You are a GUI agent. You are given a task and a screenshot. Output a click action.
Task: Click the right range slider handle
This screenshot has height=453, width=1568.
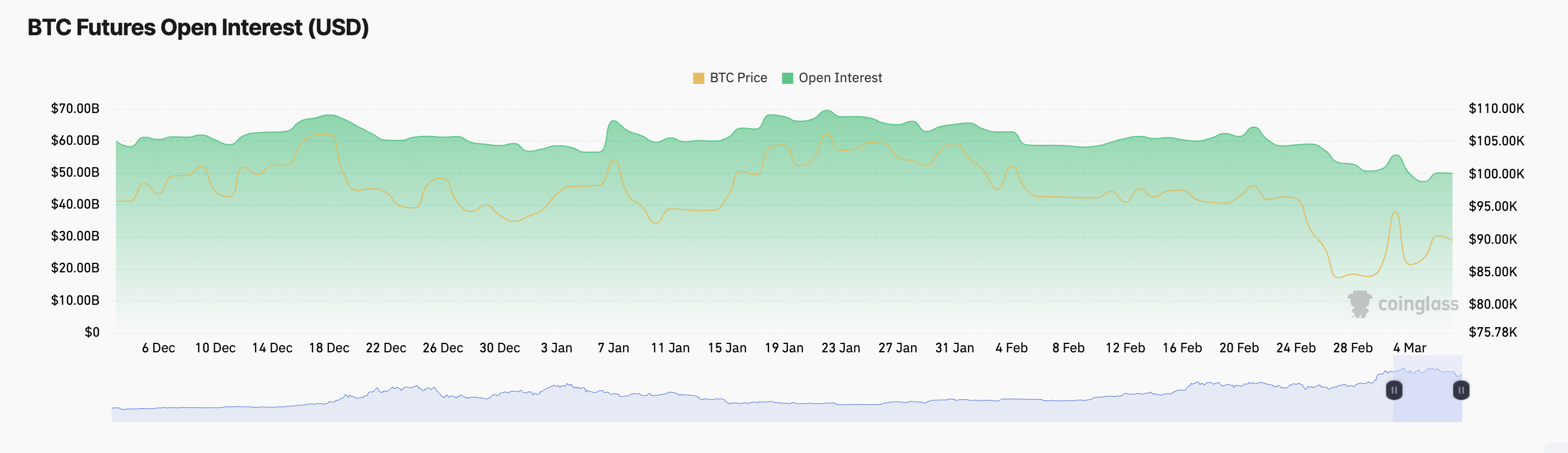point(1461,390)
